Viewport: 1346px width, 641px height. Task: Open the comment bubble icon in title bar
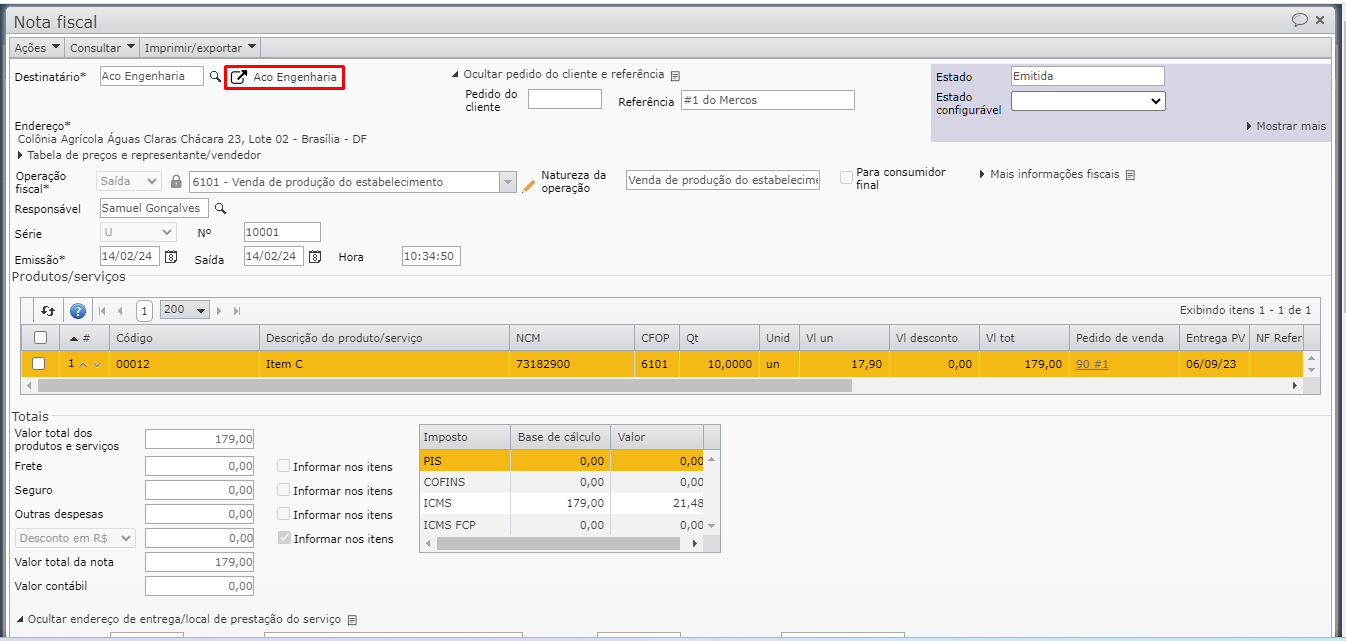[x=1299, y=20]
